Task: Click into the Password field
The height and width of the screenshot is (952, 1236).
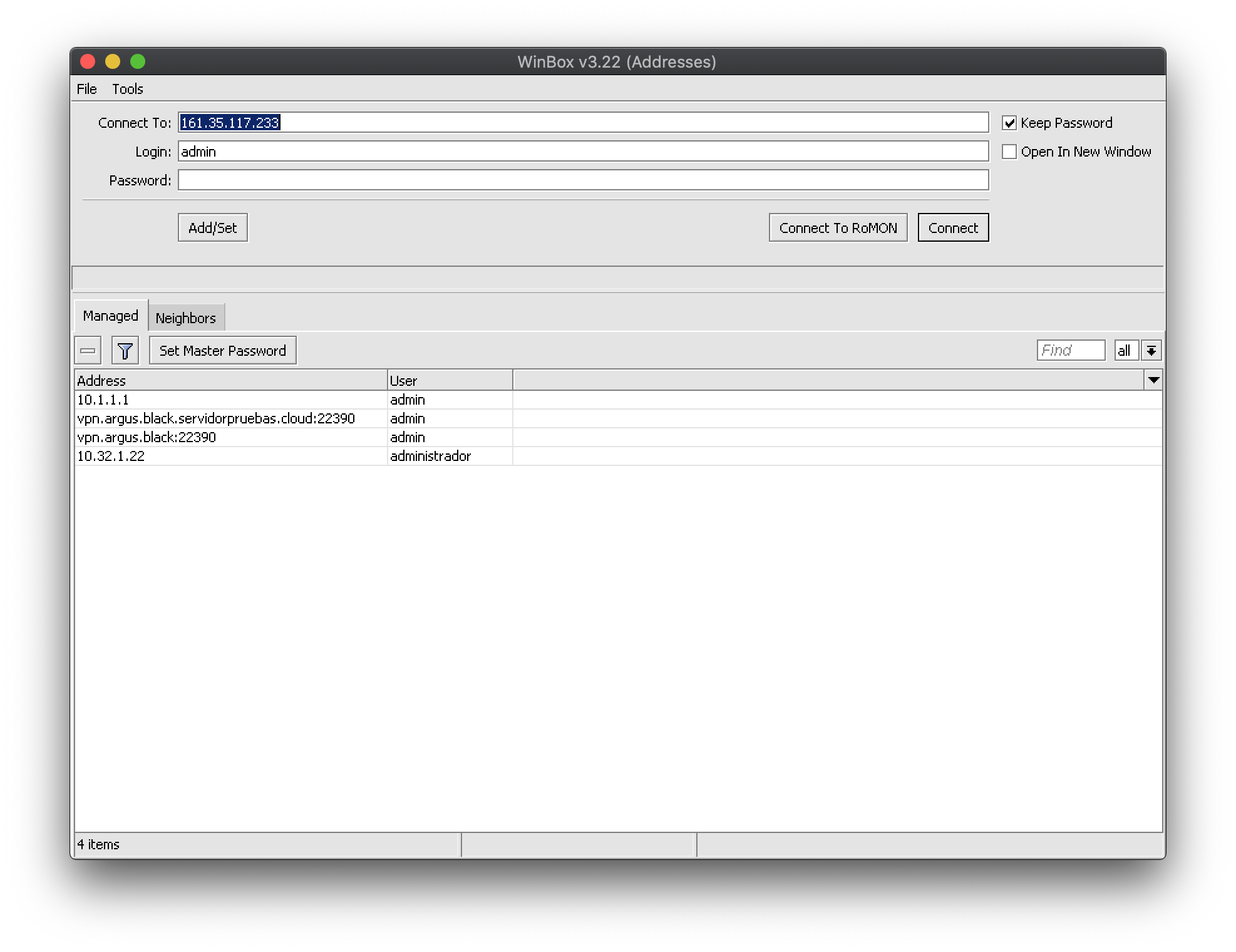Action: pos(583,180)
